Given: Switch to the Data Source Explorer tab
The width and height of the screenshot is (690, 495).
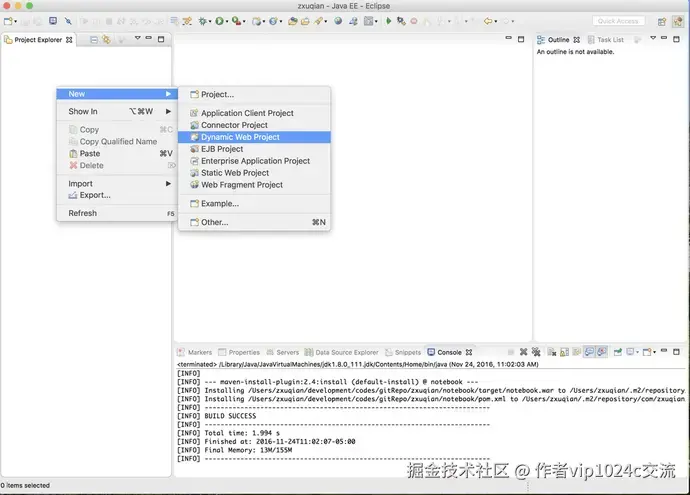Looking at the screenshot, I should click(341, 352).
